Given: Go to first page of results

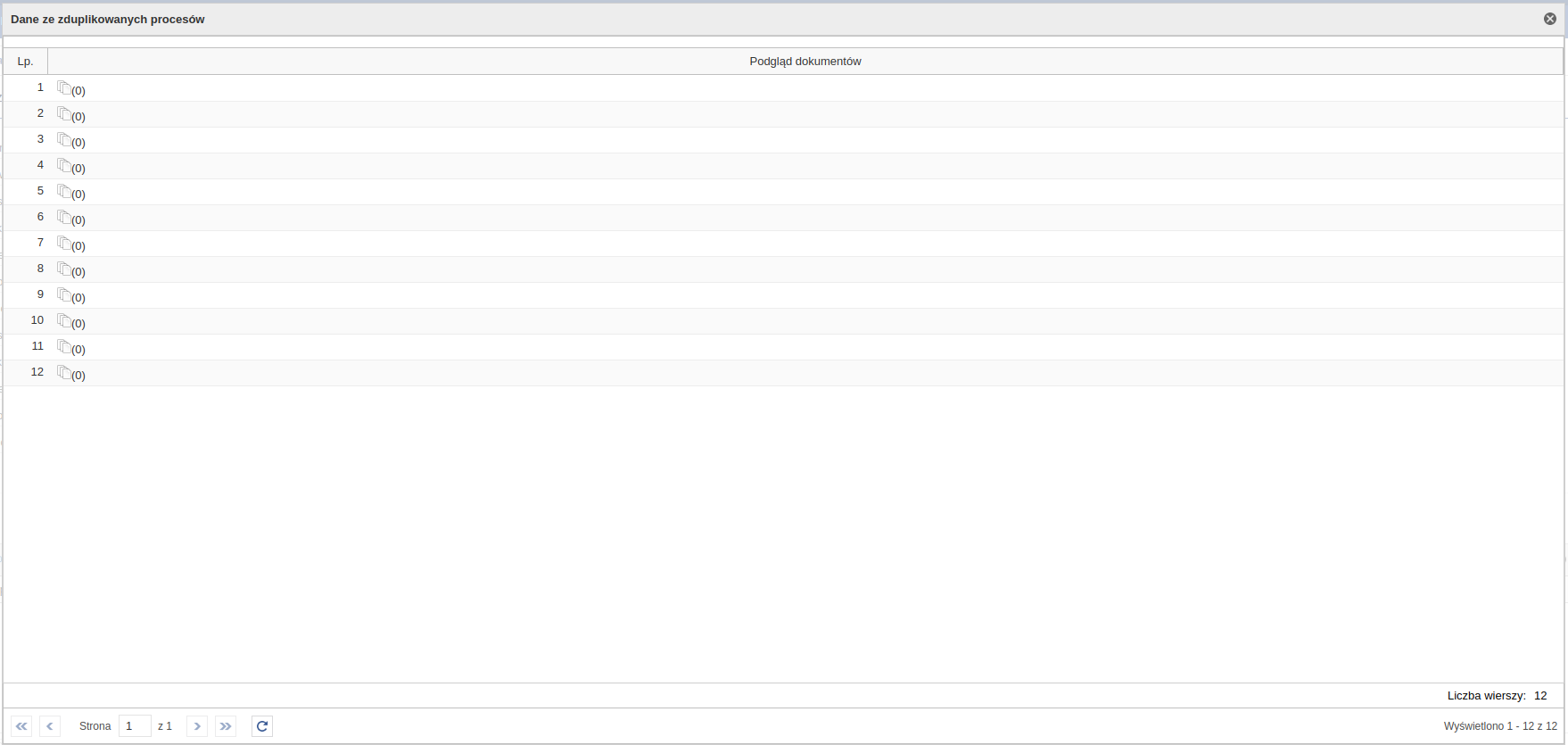Looking at the screenshot, I should tap(21, 726).
